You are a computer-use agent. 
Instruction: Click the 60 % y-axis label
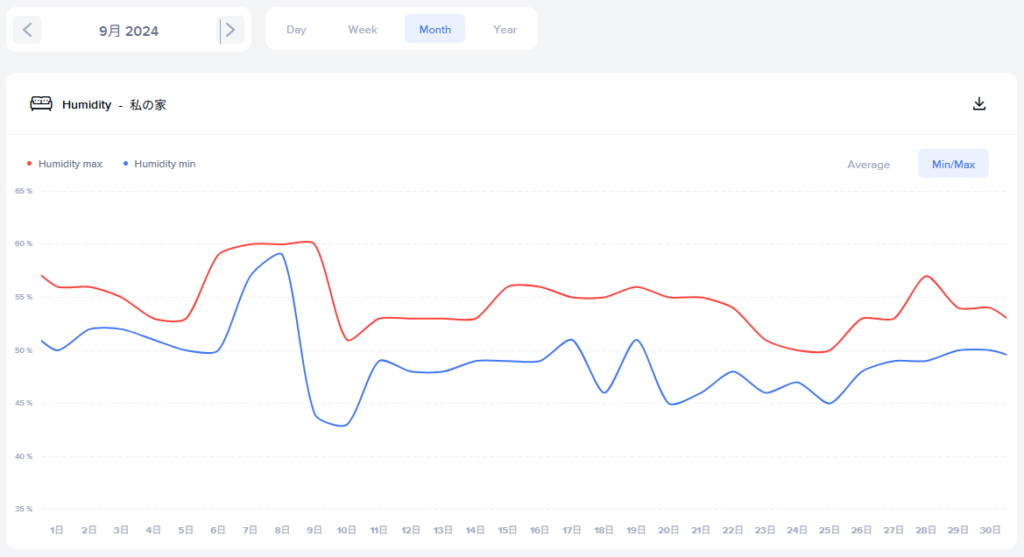(23, 244)
